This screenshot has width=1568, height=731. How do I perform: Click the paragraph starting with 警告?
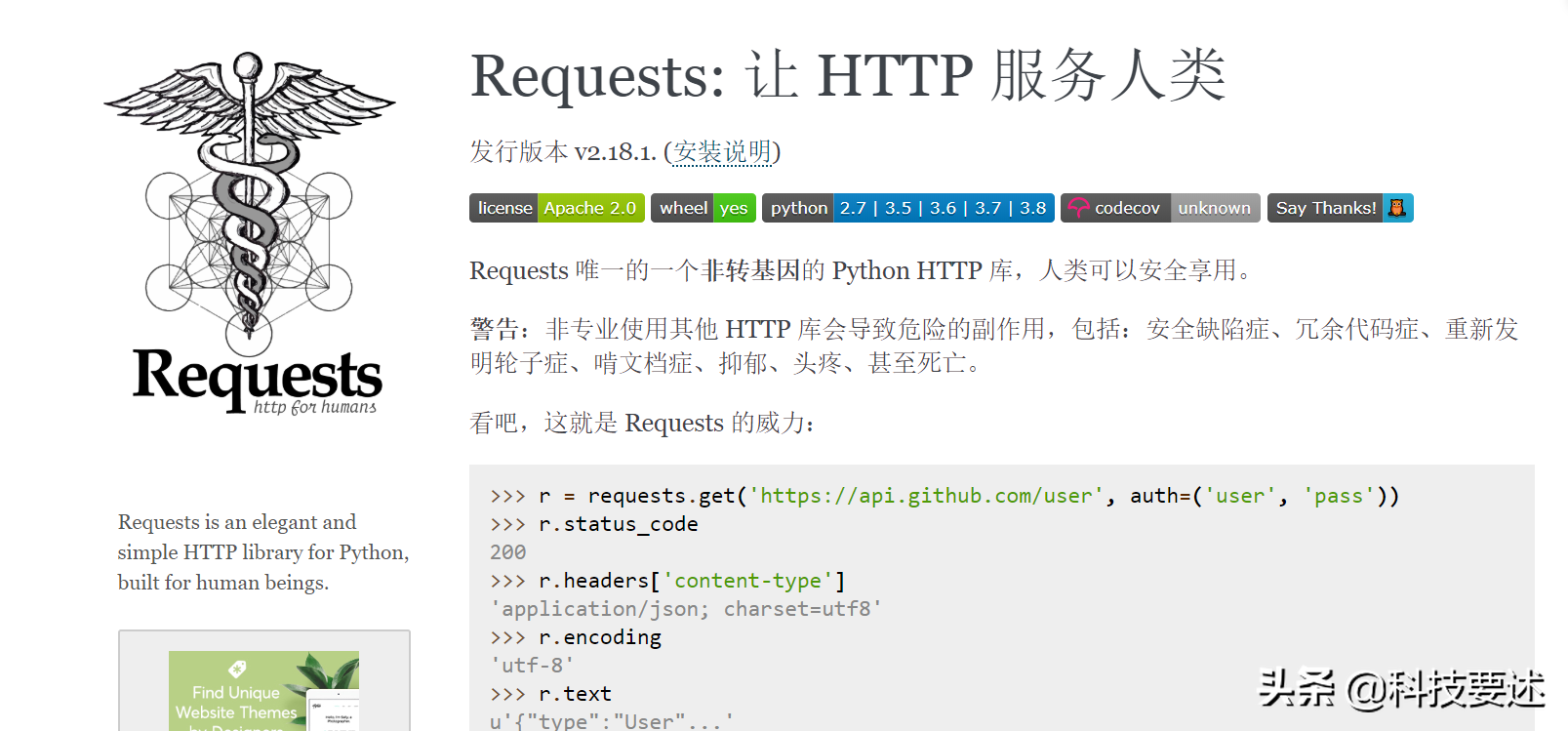[x=994, y=345]
